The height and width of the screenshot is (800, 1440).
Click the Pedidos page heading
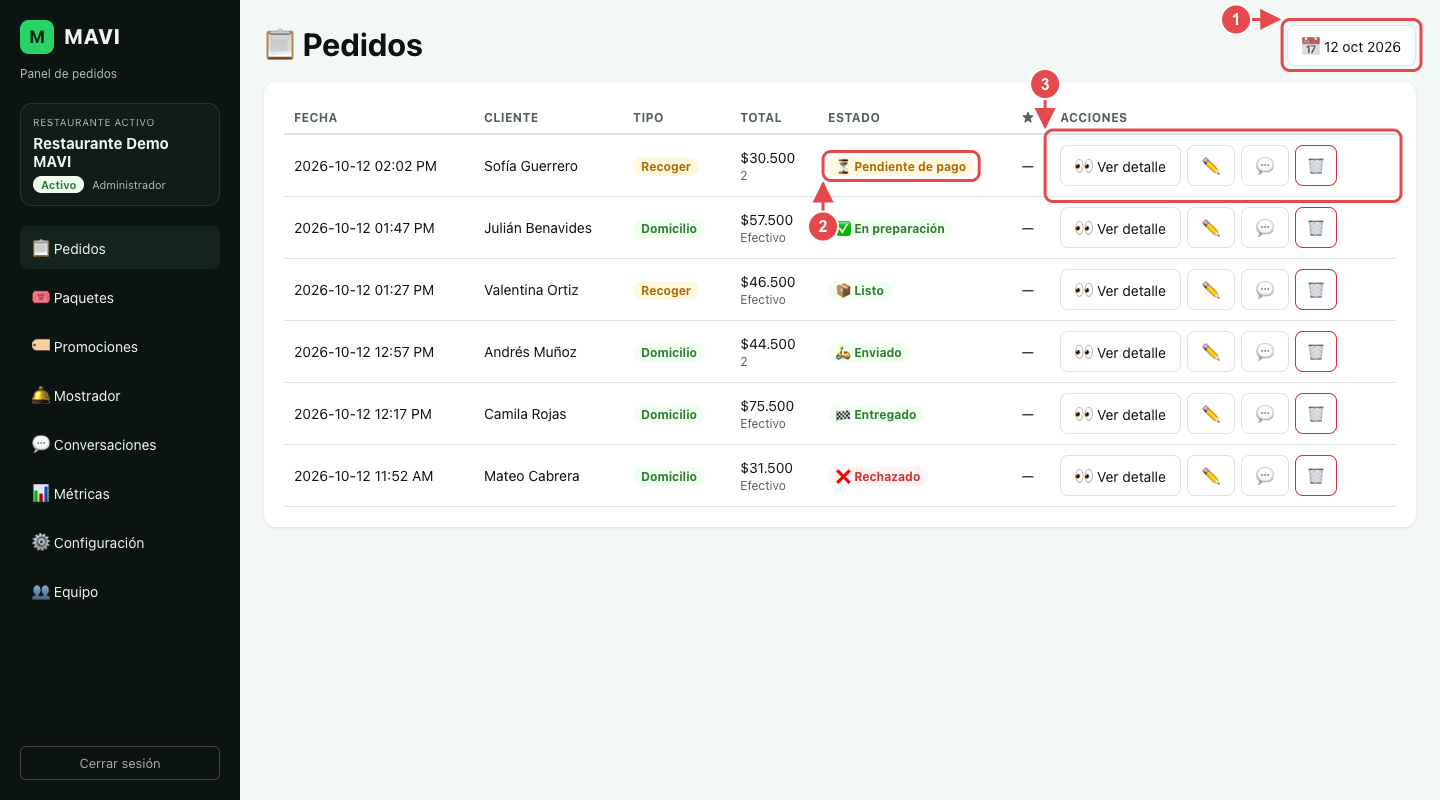coord(343,44)
